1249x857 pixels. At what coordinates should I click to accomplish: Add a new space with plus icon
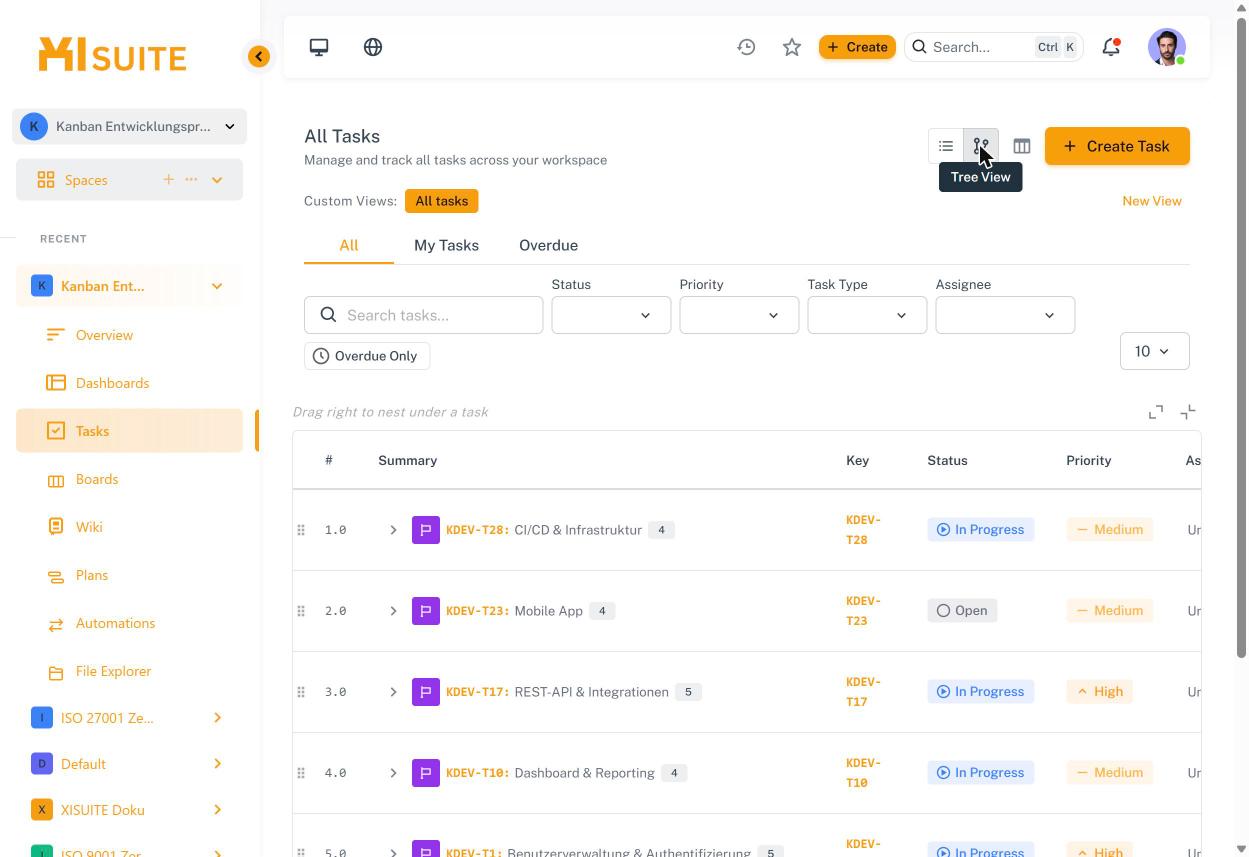(168, 180)
